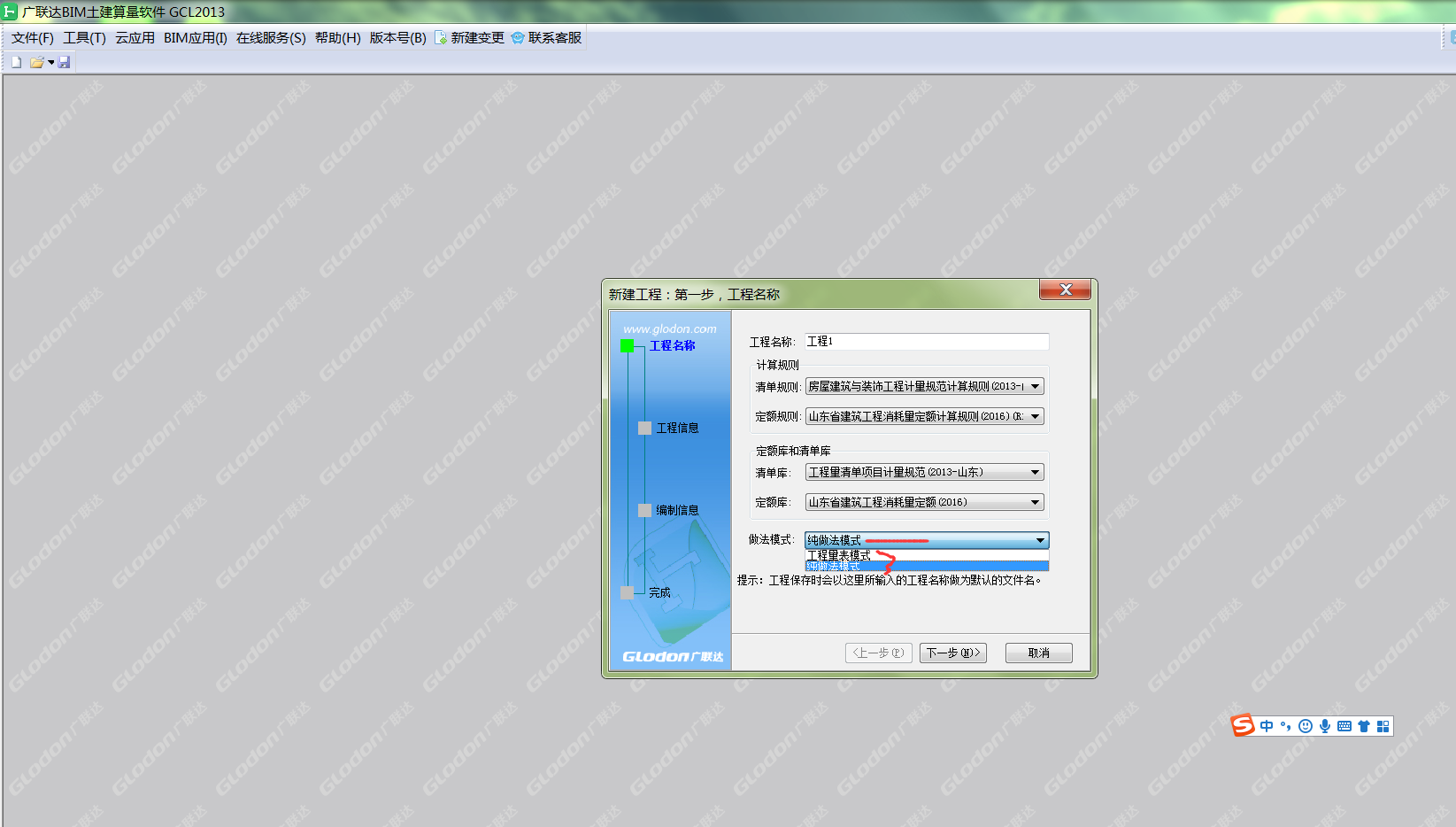
Task: Click the Save disk toolbar icon
Action: 65,62
